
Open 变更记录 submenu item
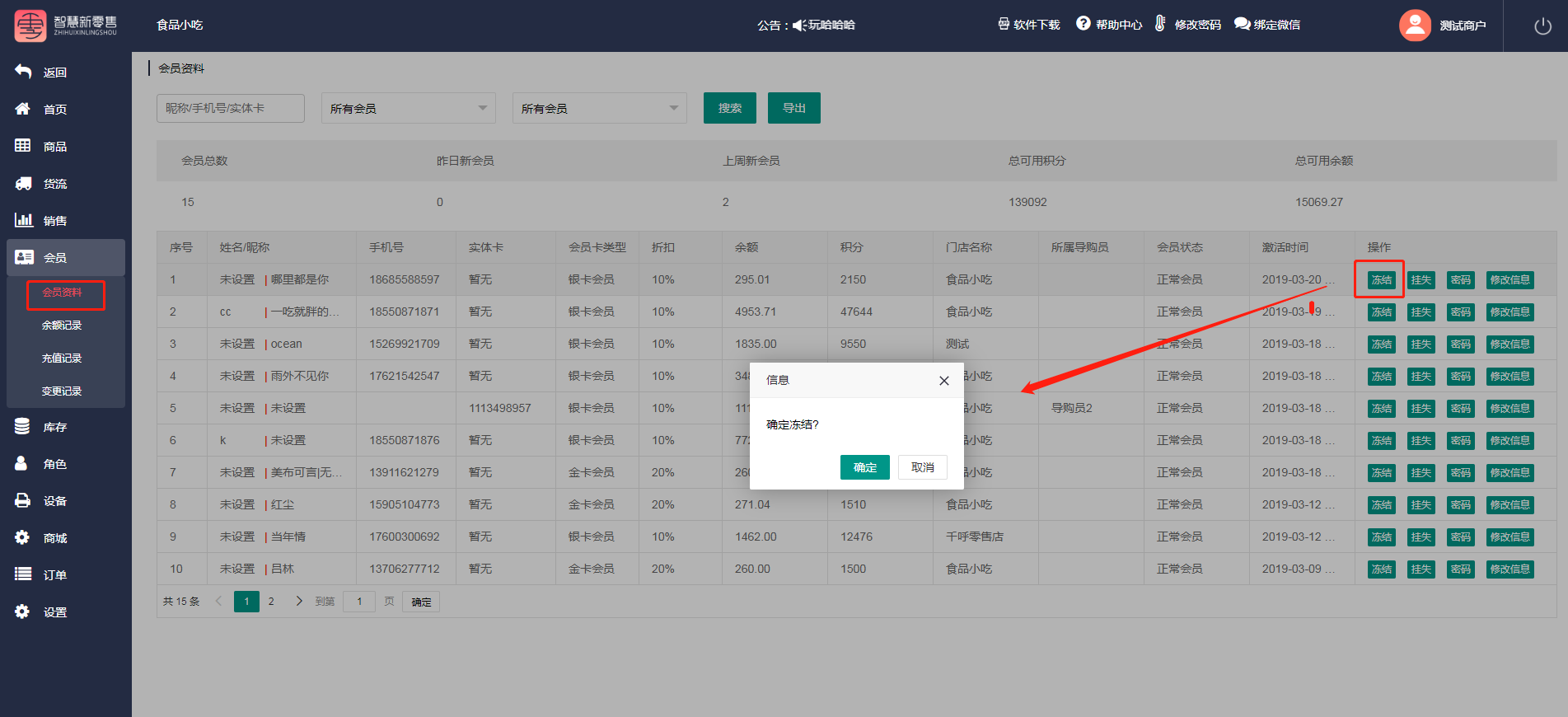coord(62,391)
